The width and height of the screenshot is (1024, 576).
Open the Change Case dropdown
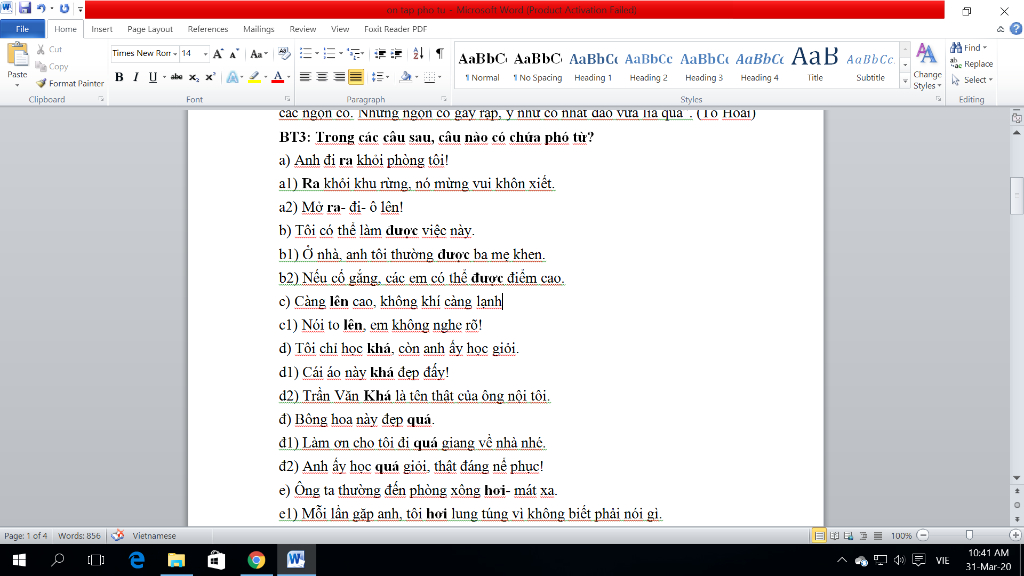(x=259, y=54)
